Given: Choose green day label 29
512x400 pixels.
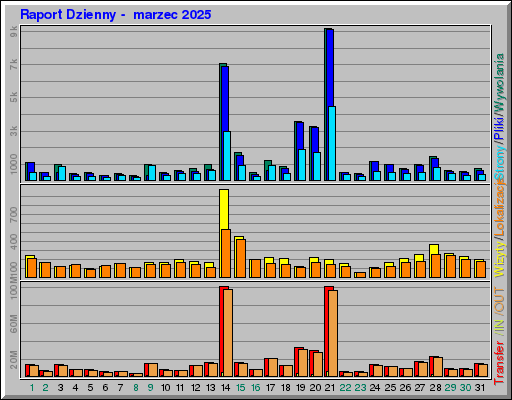Looking at the screenshot, I should pyautogui.click(x=450, y=388).
